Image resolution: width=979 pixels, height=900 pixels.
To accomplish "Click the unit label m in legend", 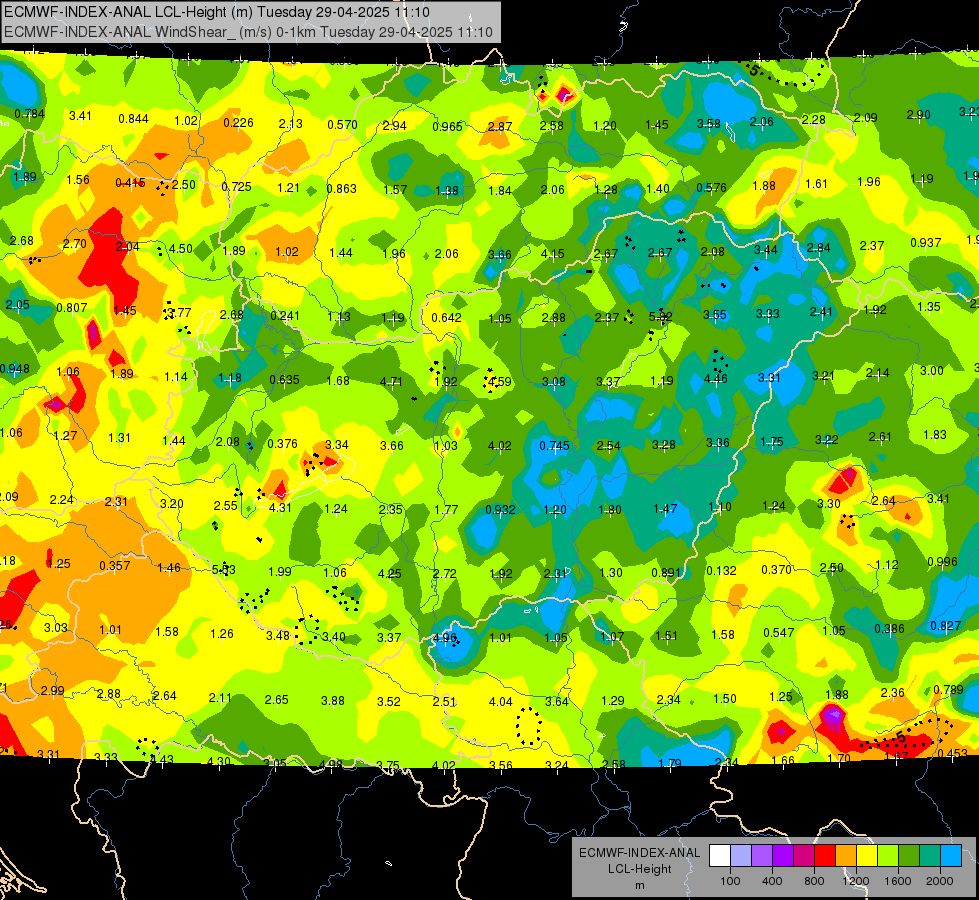I will (639, 886).
